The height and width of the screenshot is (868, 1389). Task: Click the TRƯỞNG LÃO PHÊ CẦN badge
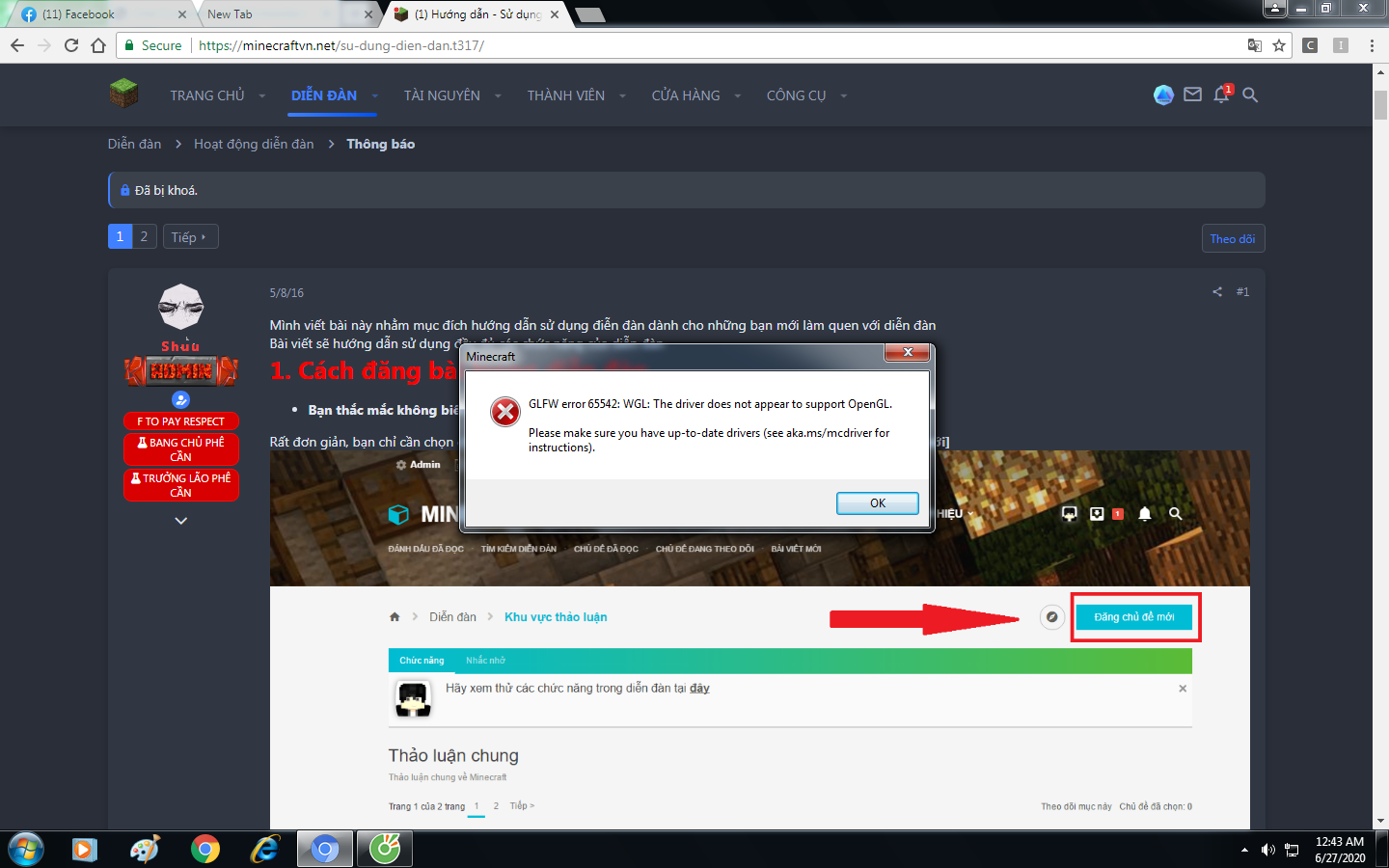coord(181,485)
